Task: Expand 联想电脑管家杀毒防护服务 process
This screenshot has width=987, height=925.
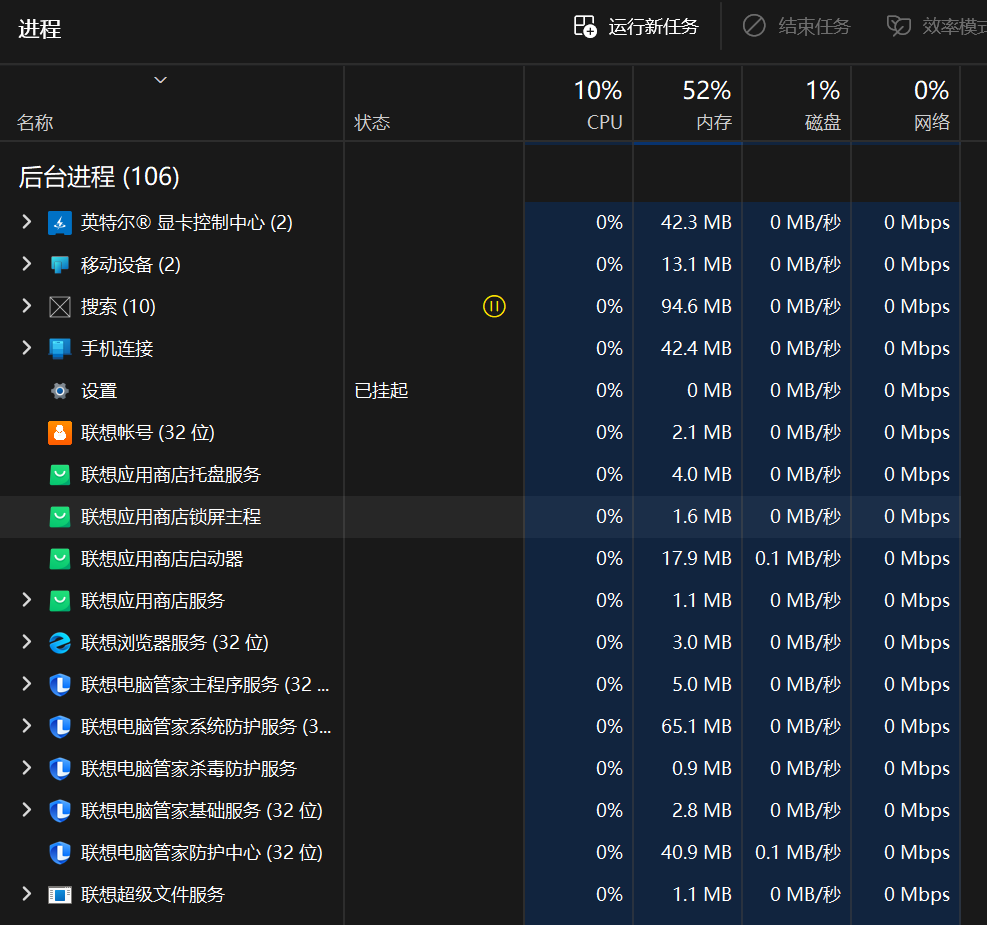Action: pyautogui.click(x=26, y=768)
